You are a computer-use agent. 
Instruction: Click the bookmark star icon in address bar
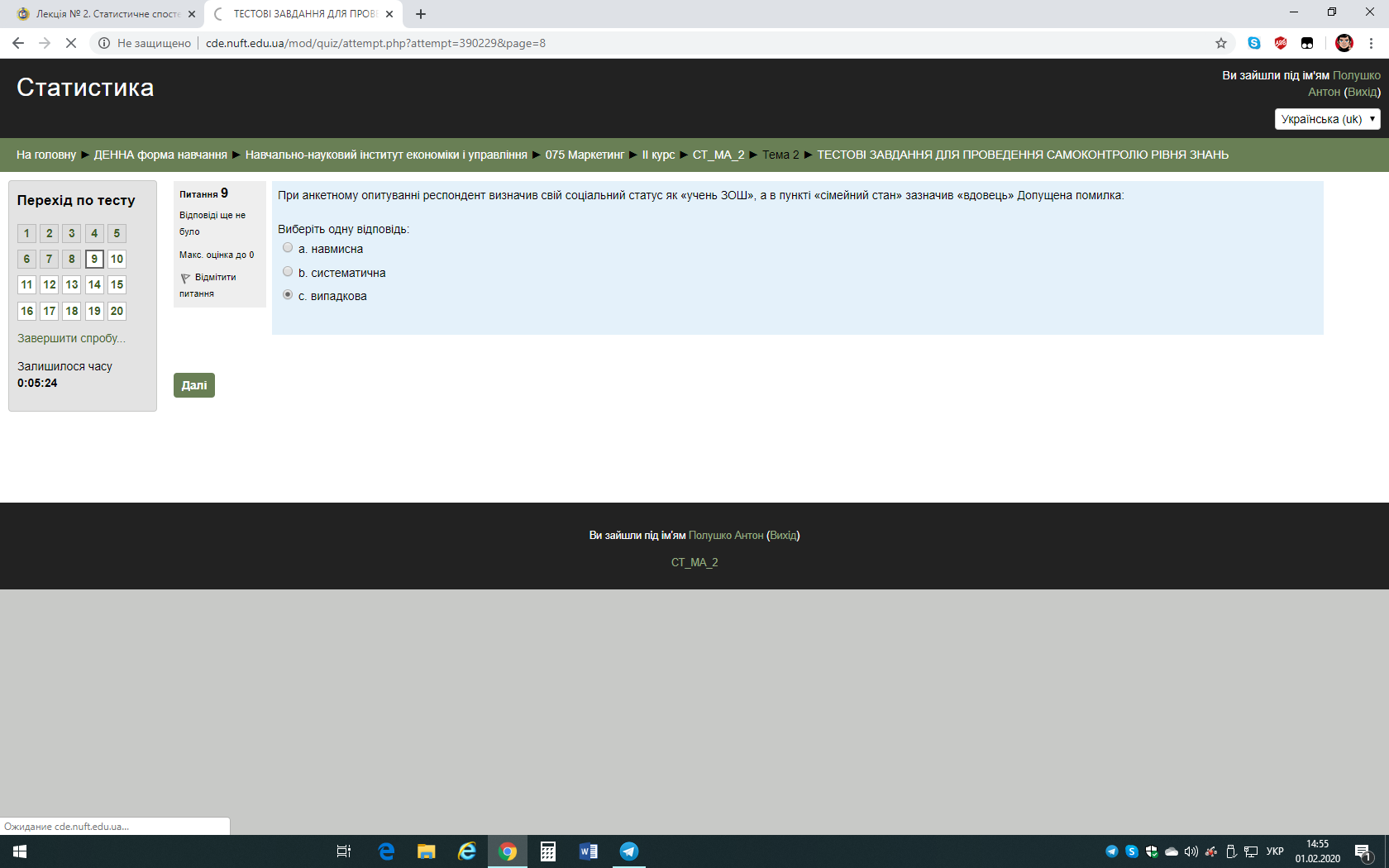(1220, 43)
